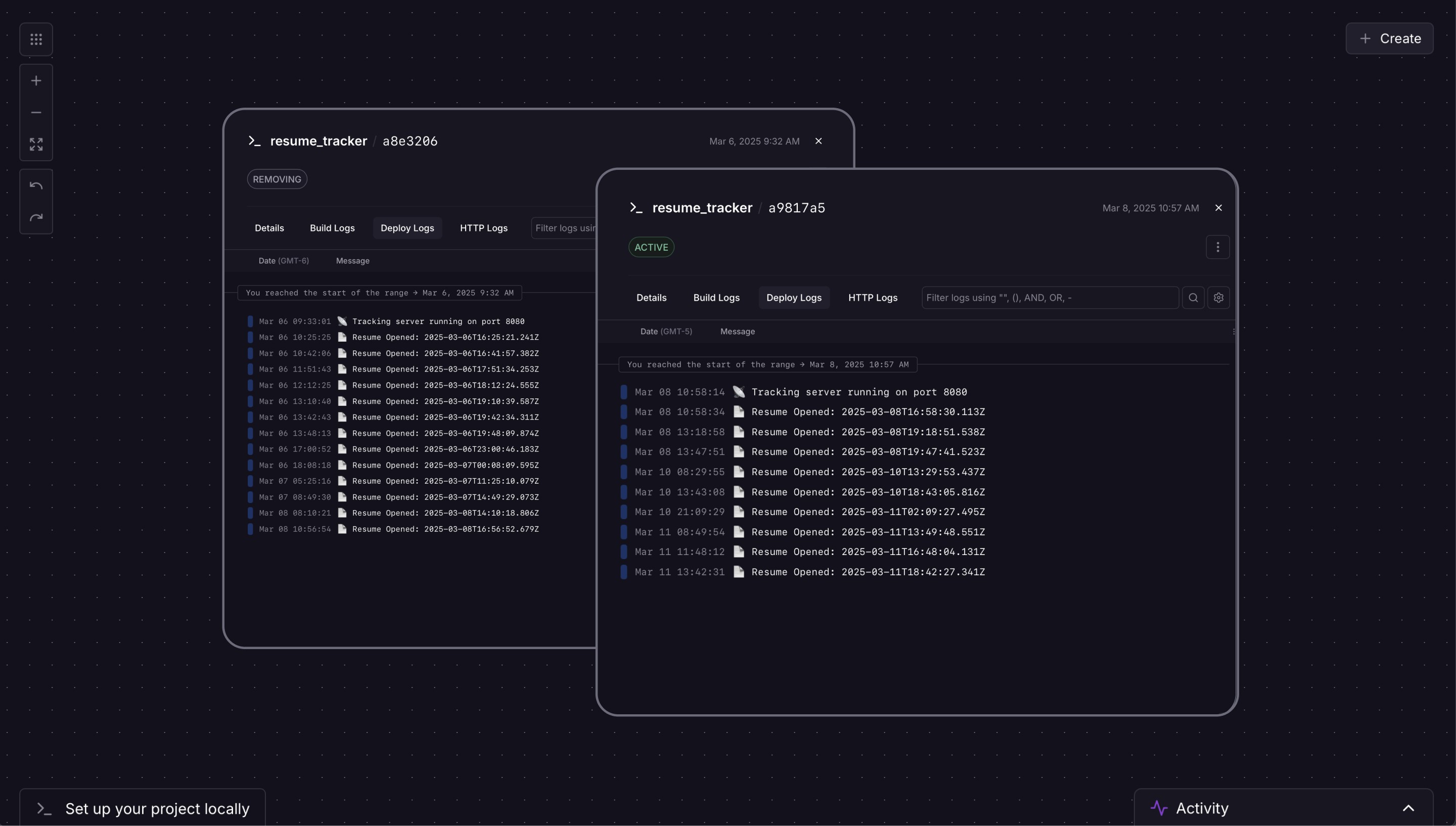Expand the Activity panel chevron
The image size is (1456, 826).
coord(1408,808)
